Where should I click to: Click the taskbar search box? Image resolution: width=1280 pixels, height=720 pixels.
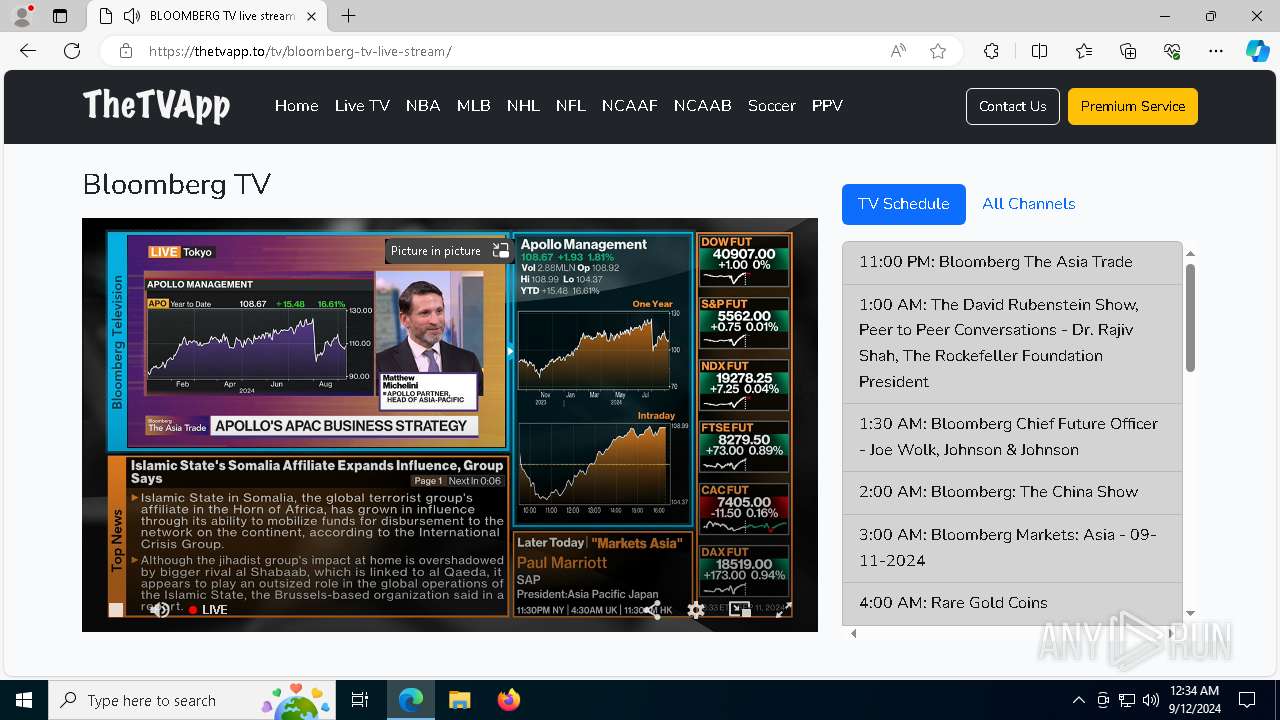click(x=192, y=700)
